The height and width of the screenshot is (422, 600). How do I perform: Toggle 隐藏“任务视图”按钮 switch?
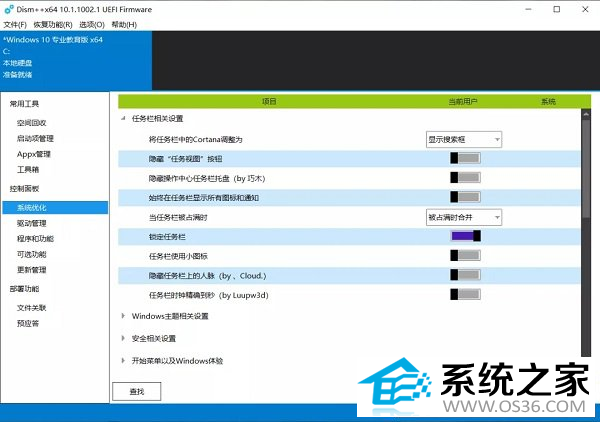point(465,158)
